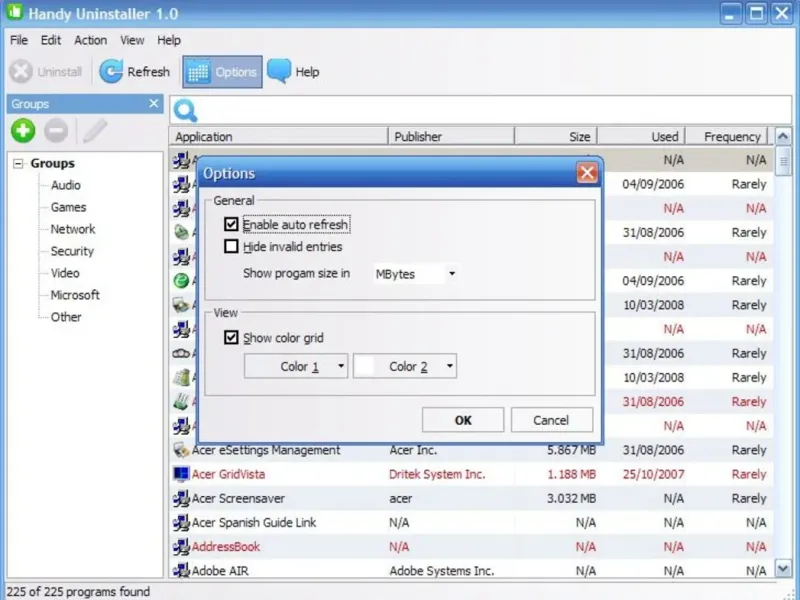Viewport: 800px width, 600px height.
Task: Click the vertical scrollbar thumb
Action: point(783,161)
